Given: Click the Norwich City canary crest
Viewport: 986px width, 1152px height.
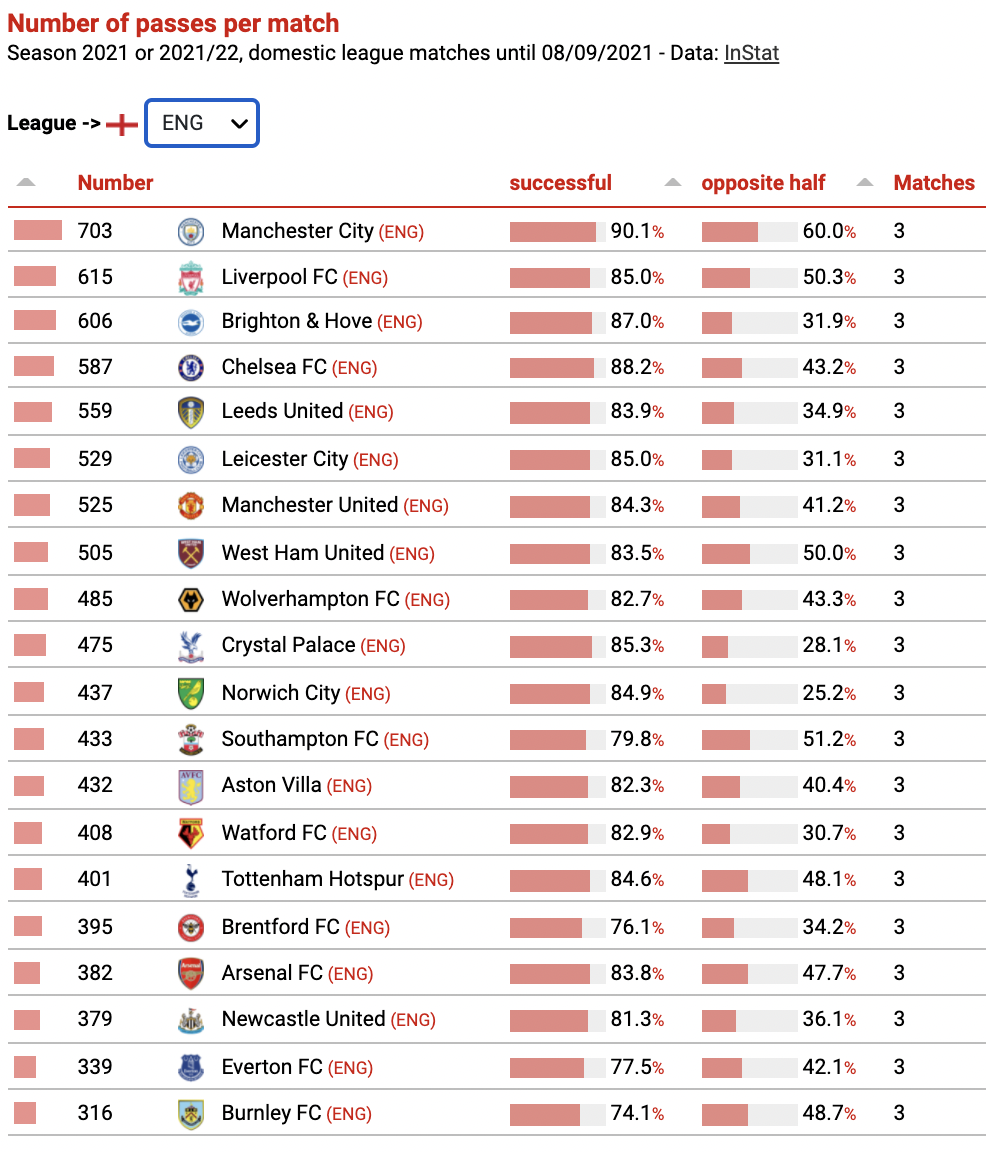Looking at the screenshot, I should [191, 693].
